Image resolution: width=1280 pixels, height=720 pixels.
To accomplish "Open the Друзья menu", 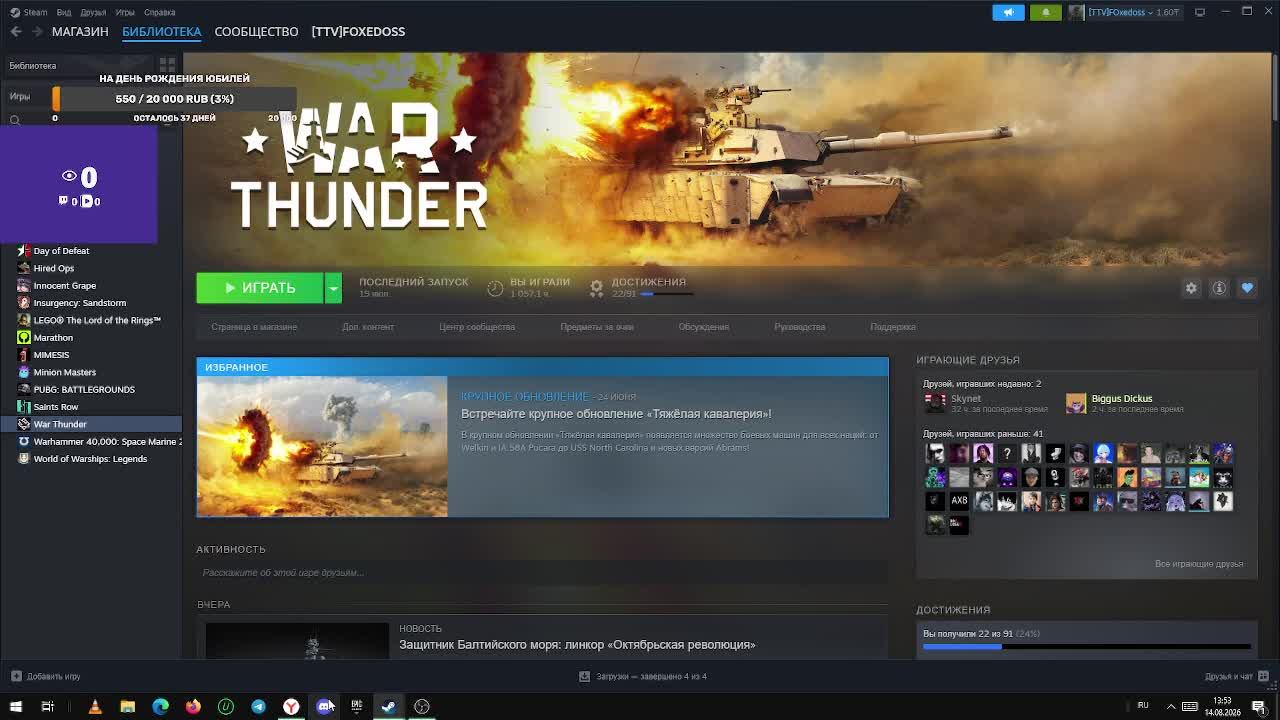I will pyautogui.click(x=93, y=12).
